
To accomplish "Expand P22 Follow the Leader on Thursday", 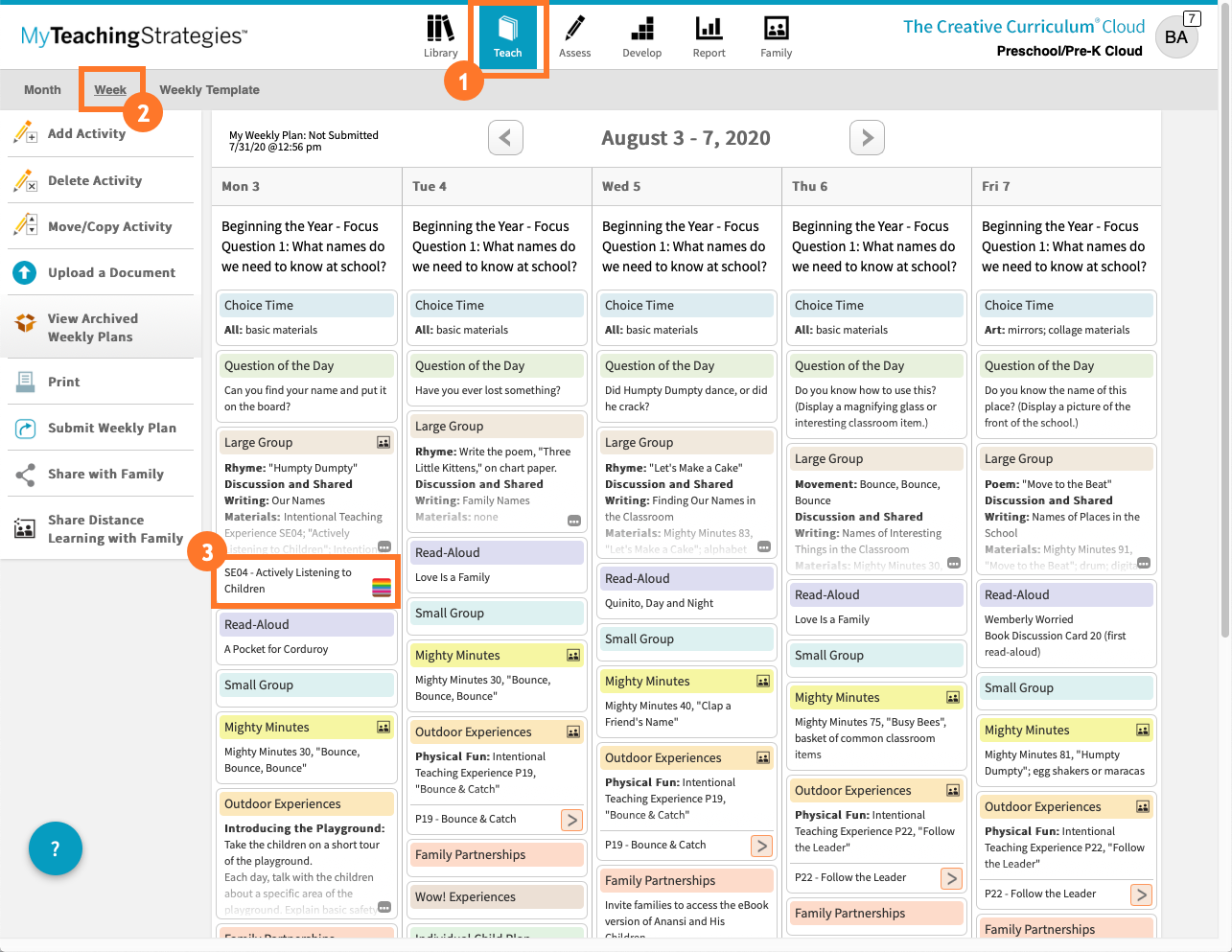I will pos(951,878).
